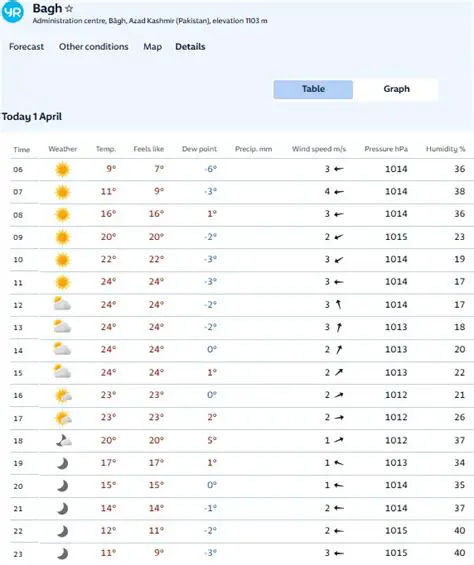Click dew point -1° at 21
This screenshot has height=565, width=474.
pyautogui.click(x=211, y=508)
